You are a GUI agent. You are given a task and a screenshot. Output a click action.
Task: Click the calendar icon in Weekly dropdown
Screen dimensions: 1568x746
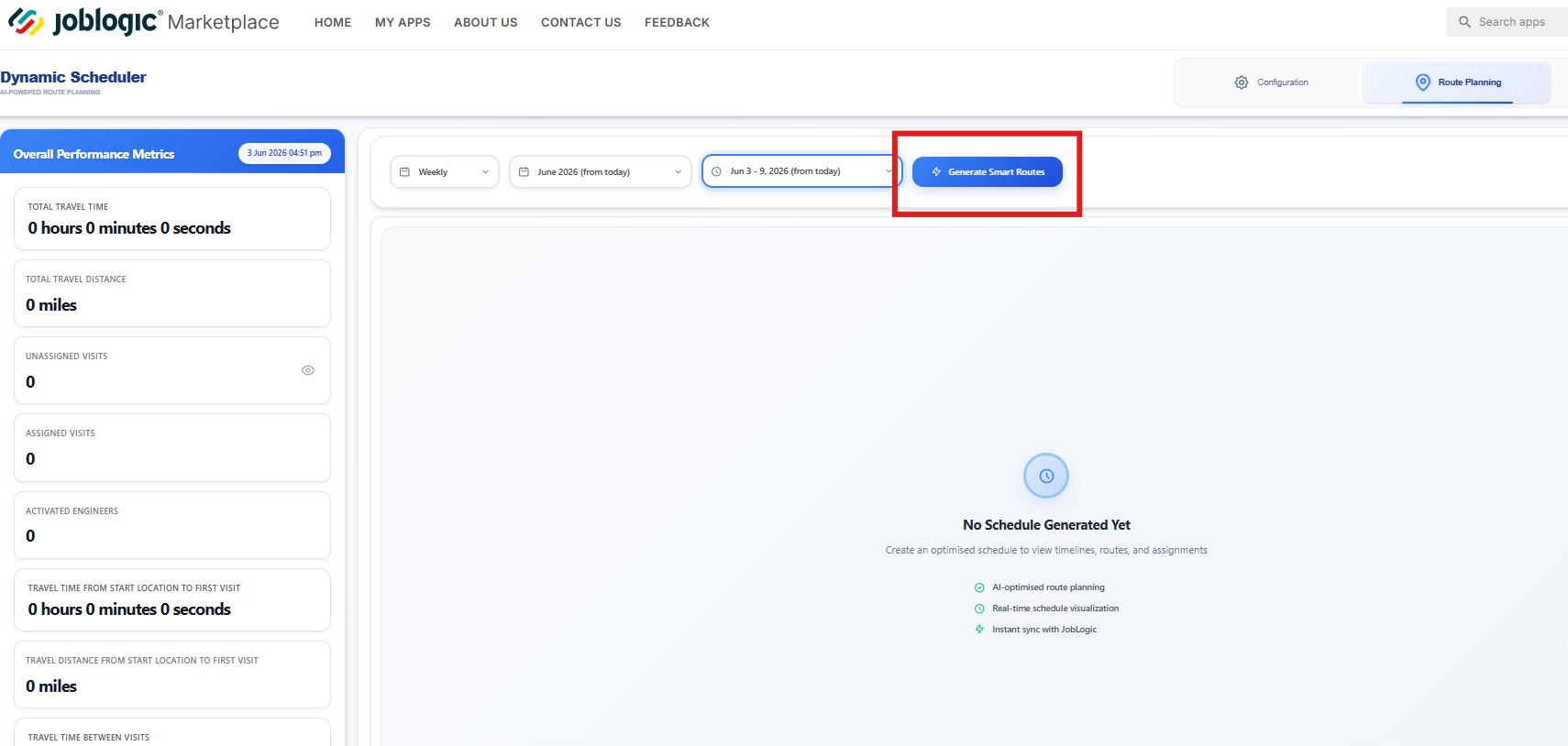coord(404,172)
